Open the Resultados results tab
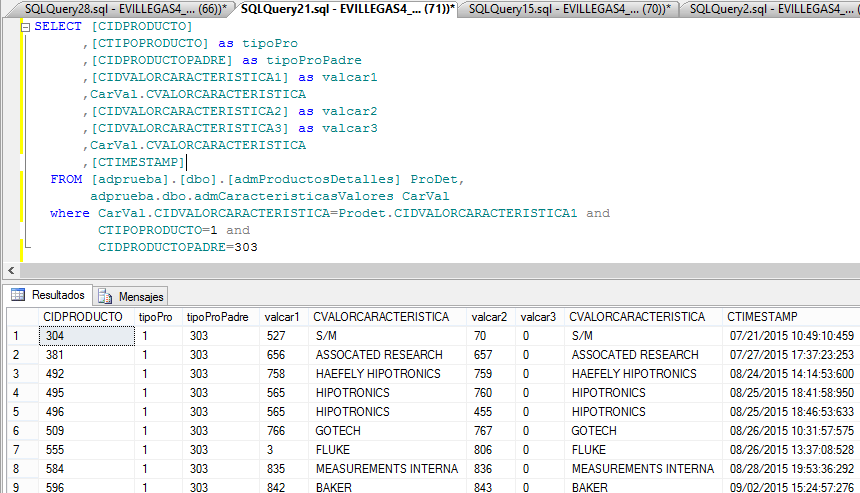This screenshot has width=860, height=493. point(49,295)
